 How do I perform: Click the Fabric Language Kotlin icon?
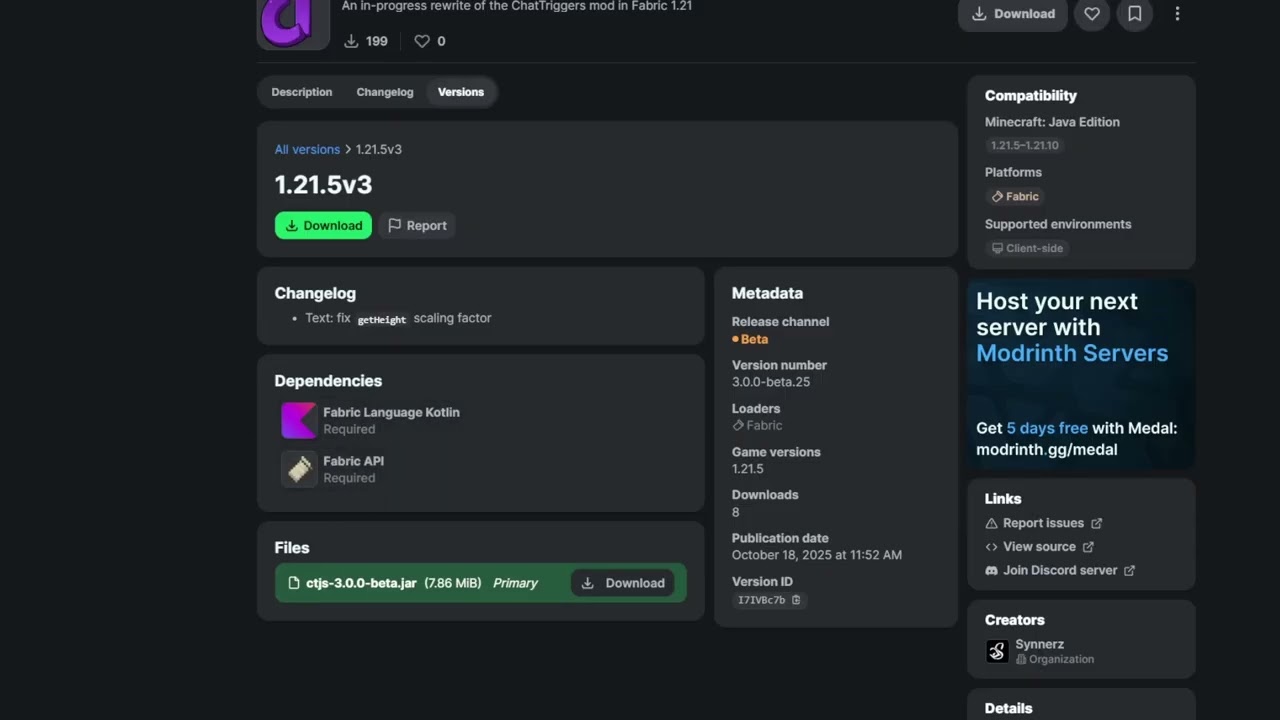(x=299, y=420)
